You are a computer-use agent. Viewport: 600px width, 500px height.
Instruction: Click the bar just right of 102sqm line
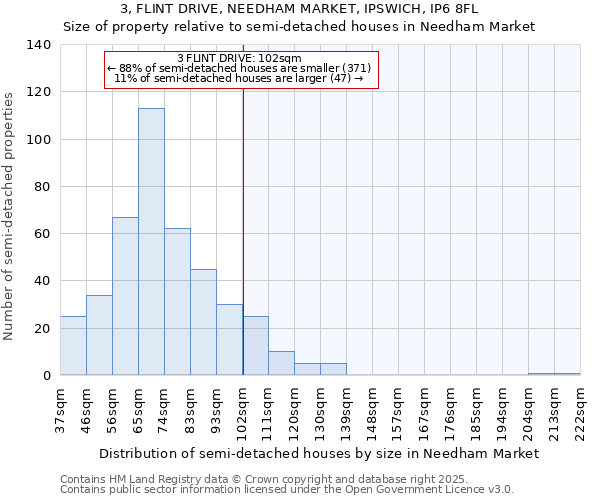click(256, 346)
